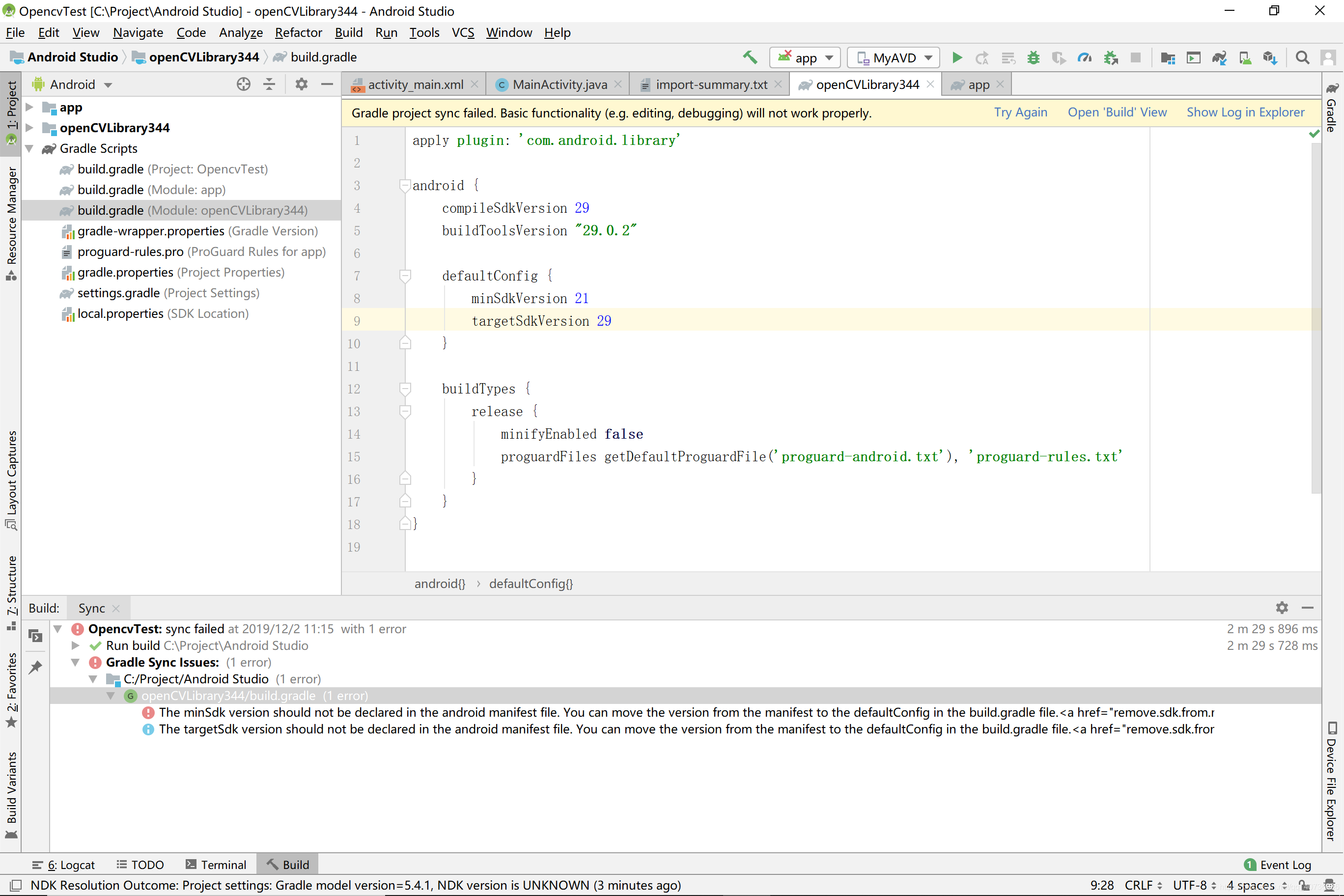This screenshot has width=1344, height=896.
Task: Click the user account avatar icon
Action: click(x=1328, y=57)
